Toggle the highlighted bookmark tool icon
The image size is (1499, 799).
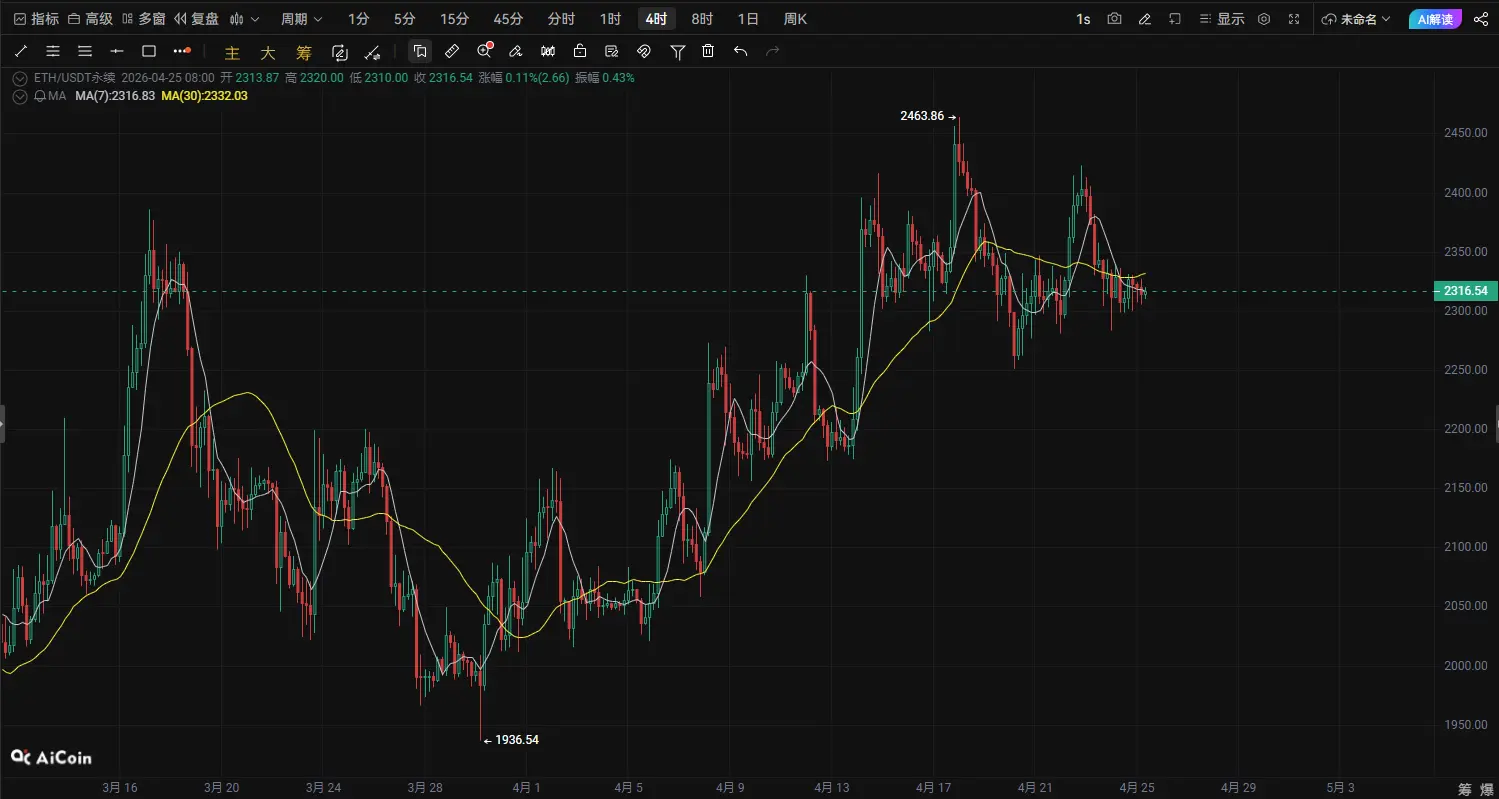point(420,51)
